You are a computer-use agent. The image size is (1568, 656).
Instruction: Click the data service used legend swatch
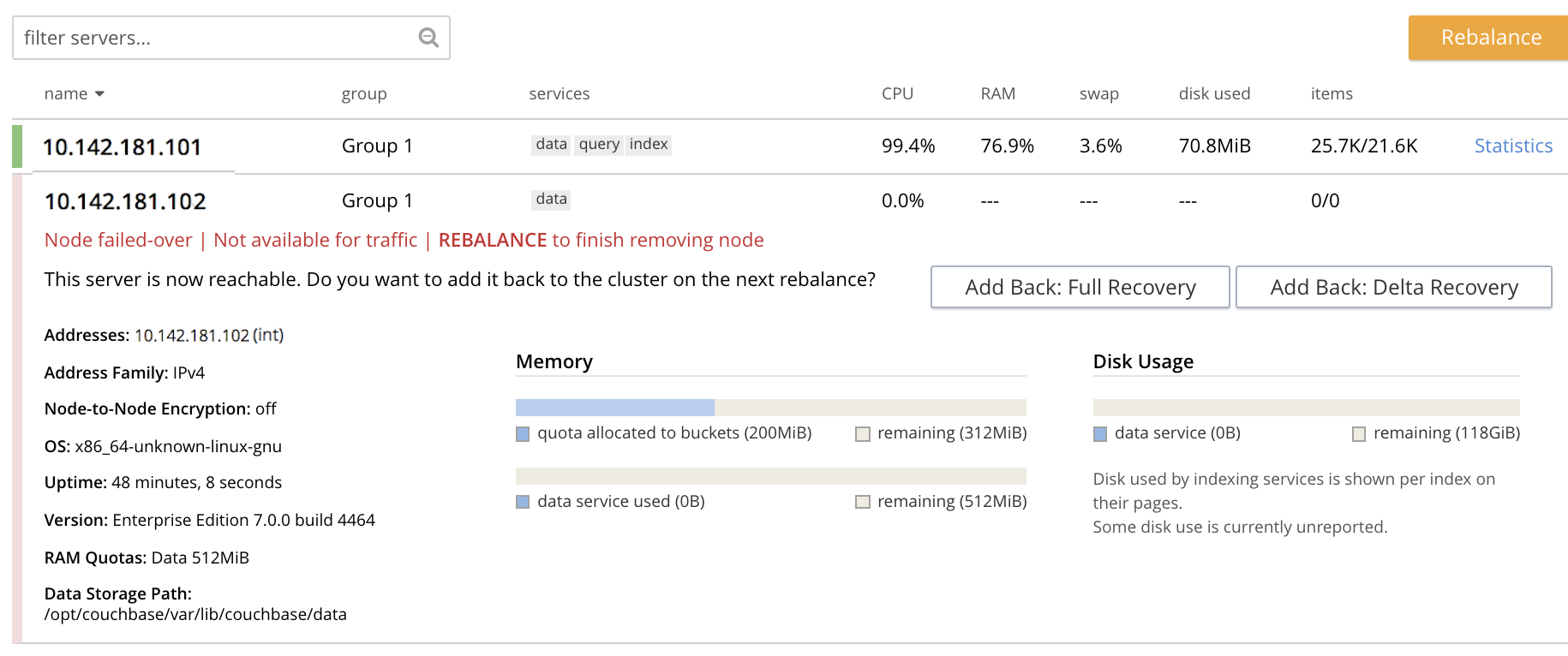(x=523, y=502)
